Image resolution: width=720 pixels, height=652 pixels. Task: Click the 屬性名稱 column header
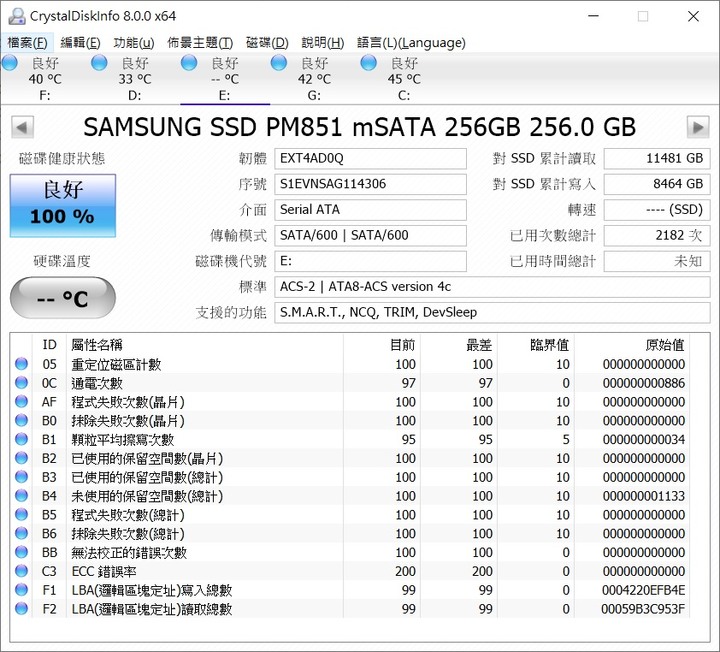point(97,345)
